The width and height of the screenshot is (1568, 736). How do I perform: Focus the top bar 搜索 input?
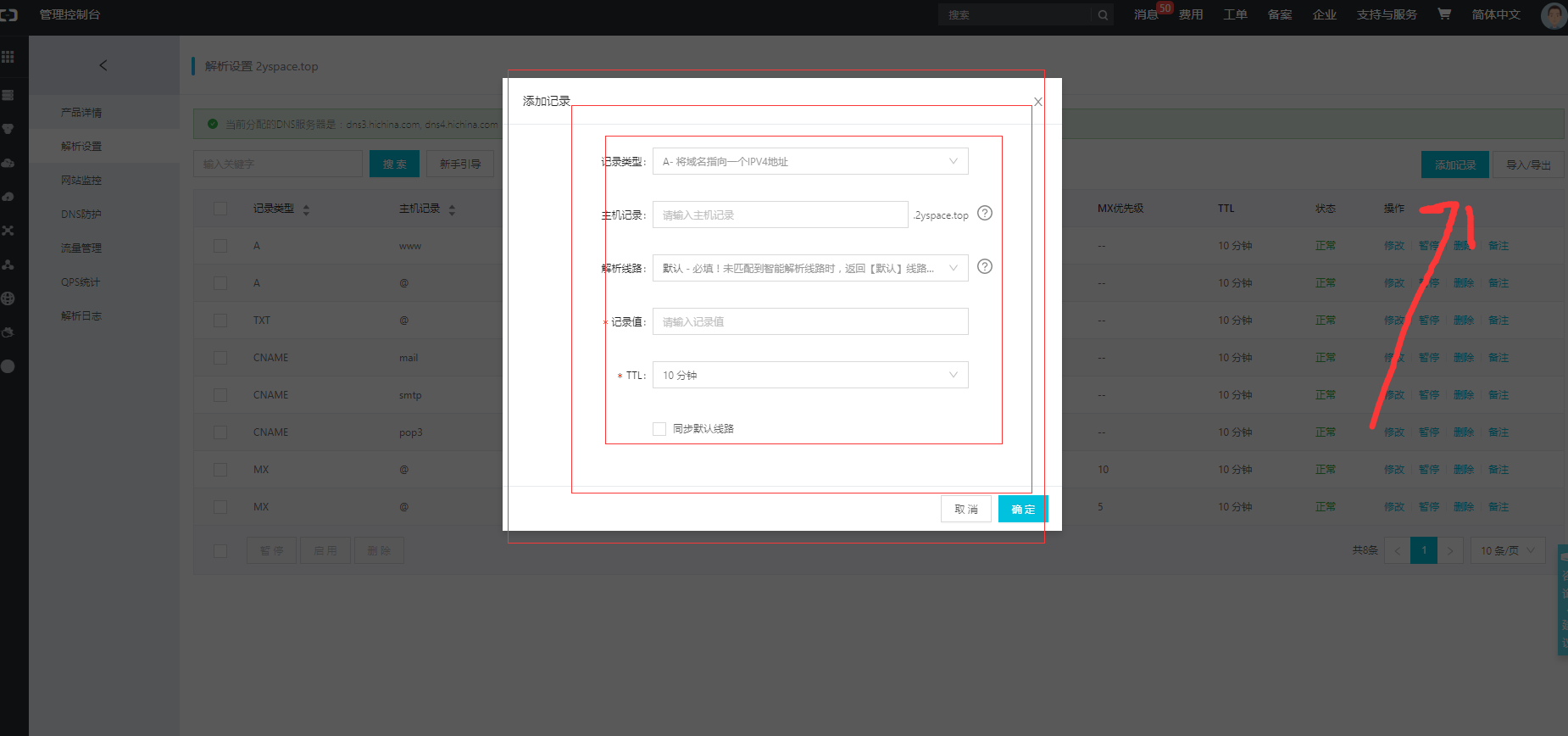[x=1015, y=14]
